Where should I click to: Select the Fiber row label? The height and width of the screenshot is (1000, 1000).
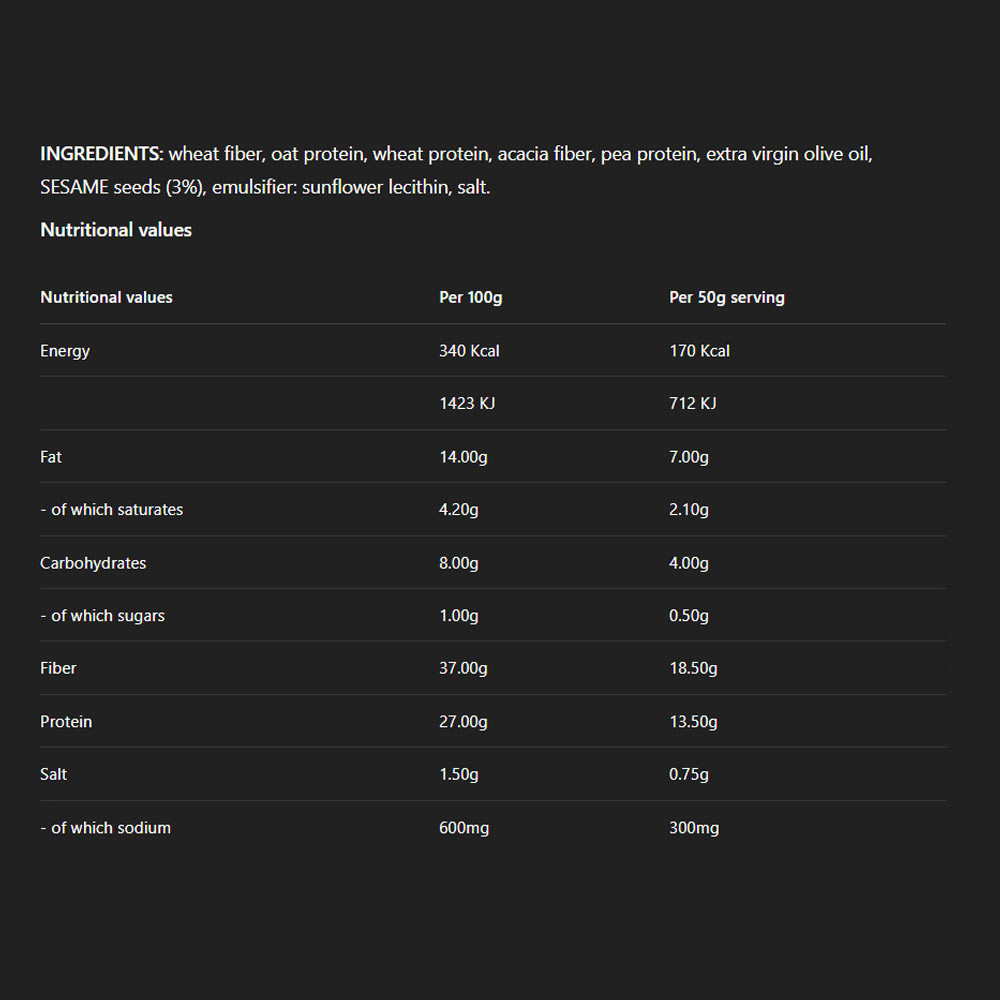point(58,668)
